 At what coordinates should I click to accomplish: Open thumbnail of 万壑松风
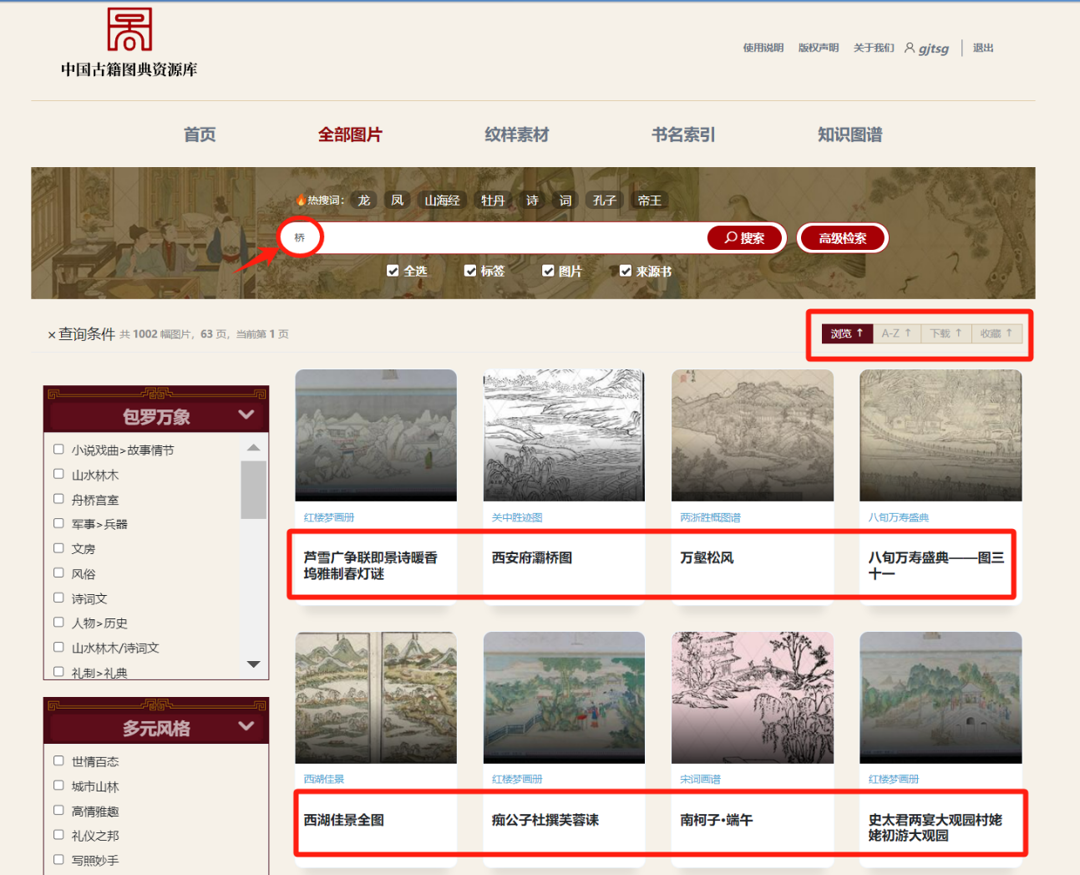(x=752, y=435)
